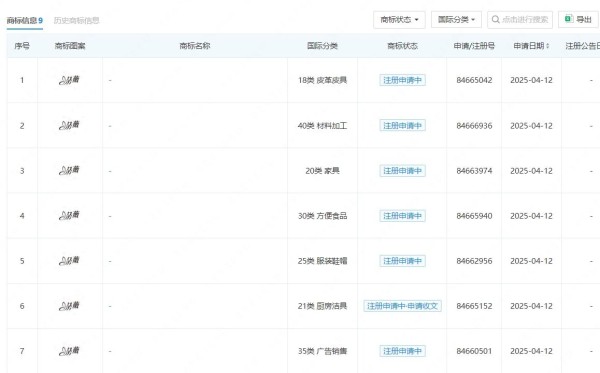Screen dimensions: 600x373
Task: Open trademark image in row 7
Action: pos(69,351)
